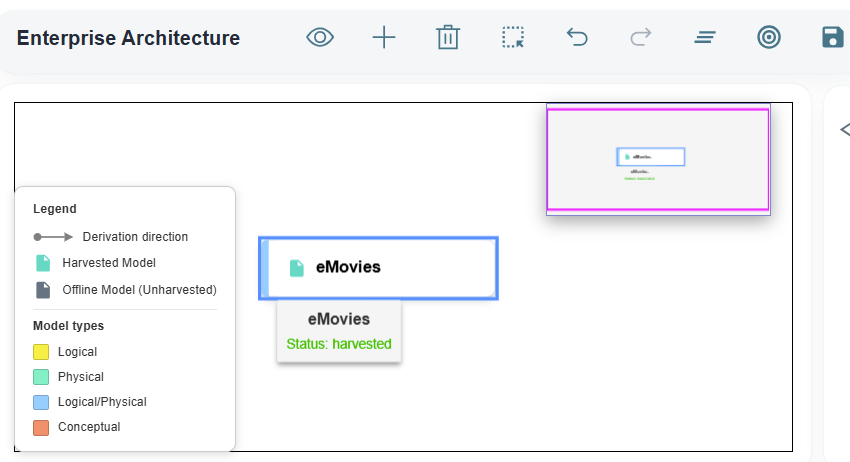Image resolution: width=850 pixels, height=462 pixels.
Task: Click the trash delete icon
Action: point(448,37)
